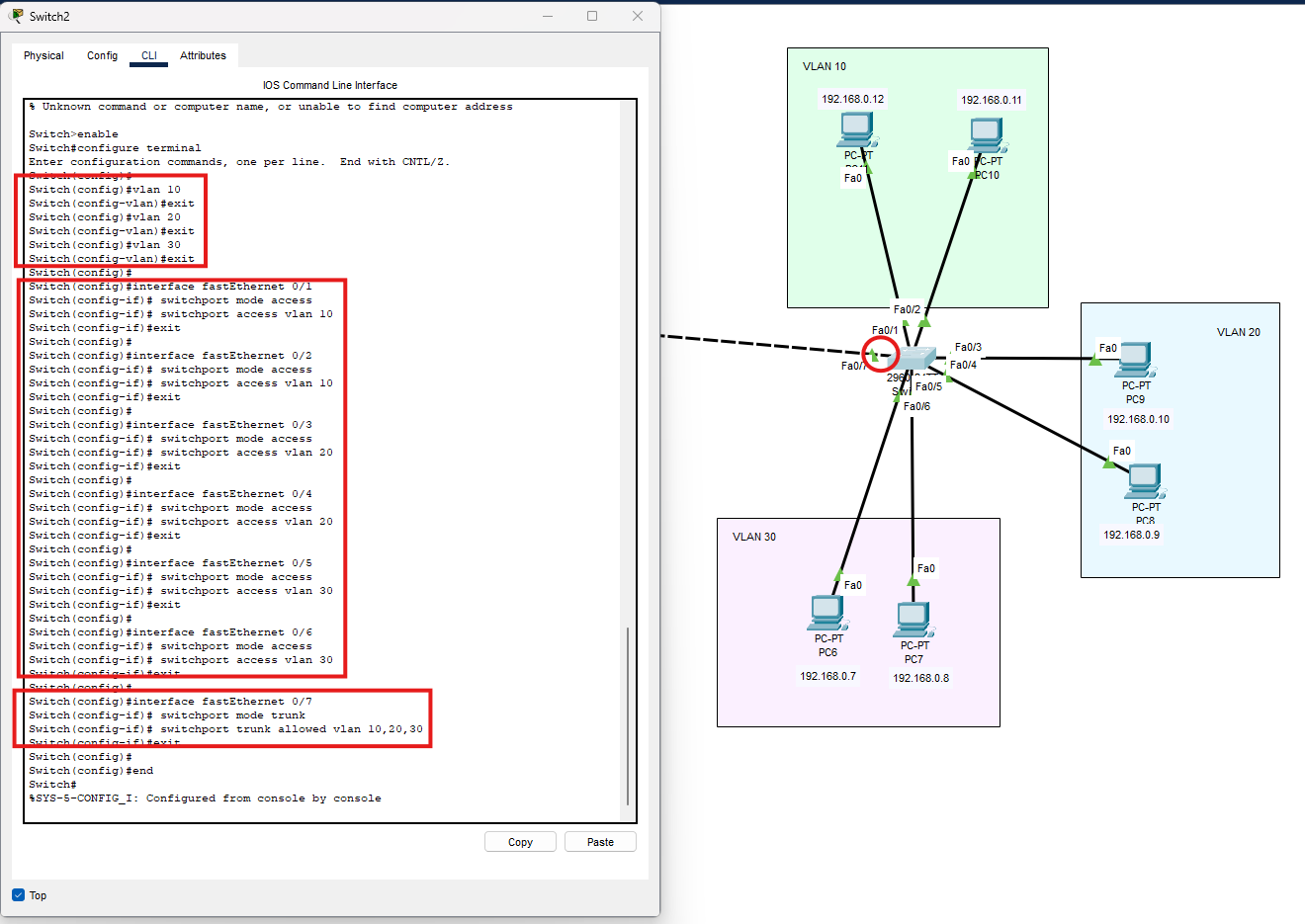Click the 'VLAN 10' area label
The height and width of the screenshot is (924, 1305).
pos(825,66)
